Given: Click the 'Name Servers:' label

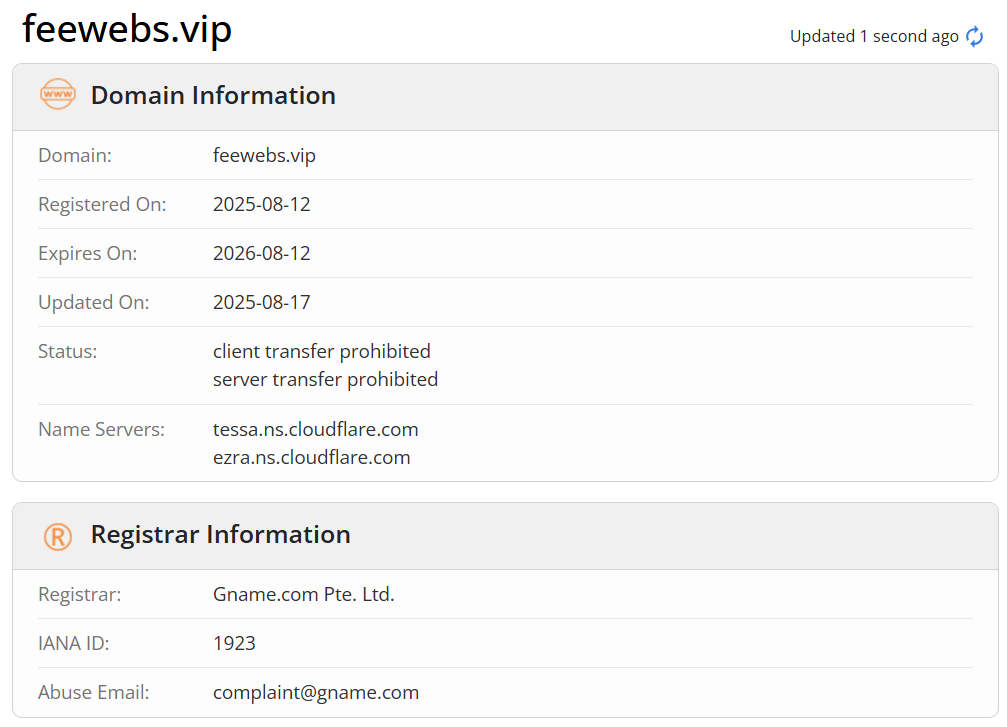Looking at the screenshot, I should [101, 429].
